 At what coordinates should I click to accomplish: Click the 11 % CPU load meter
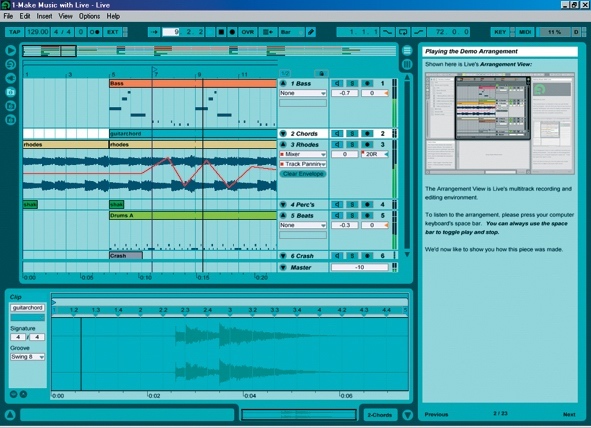click(x=554, y=32)
